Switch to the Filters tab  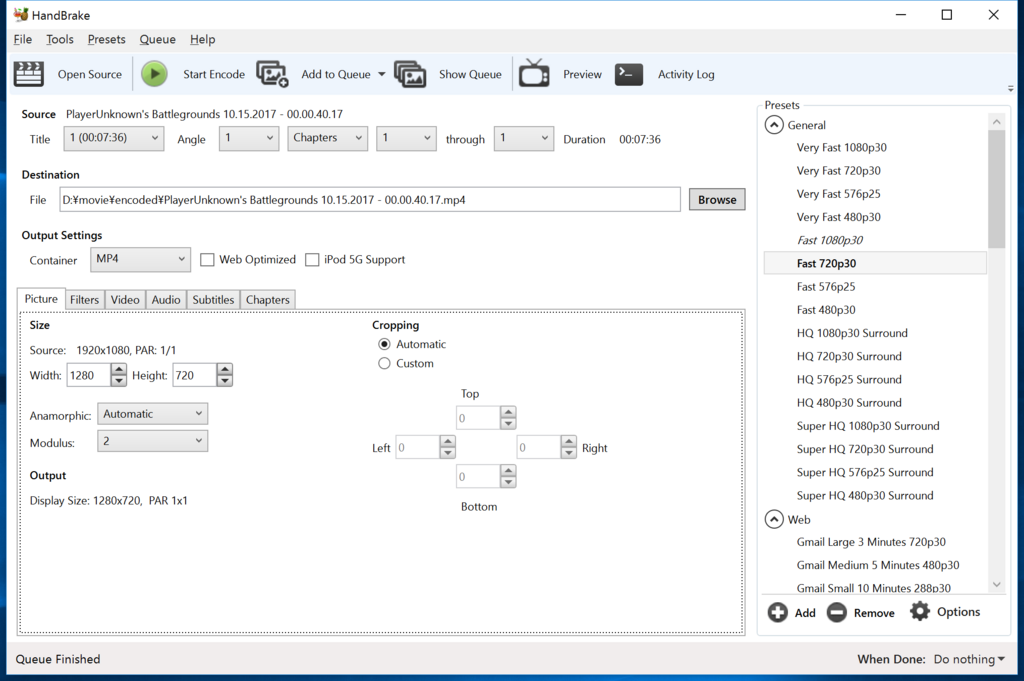pyautogui.click(x=84, y=300)
